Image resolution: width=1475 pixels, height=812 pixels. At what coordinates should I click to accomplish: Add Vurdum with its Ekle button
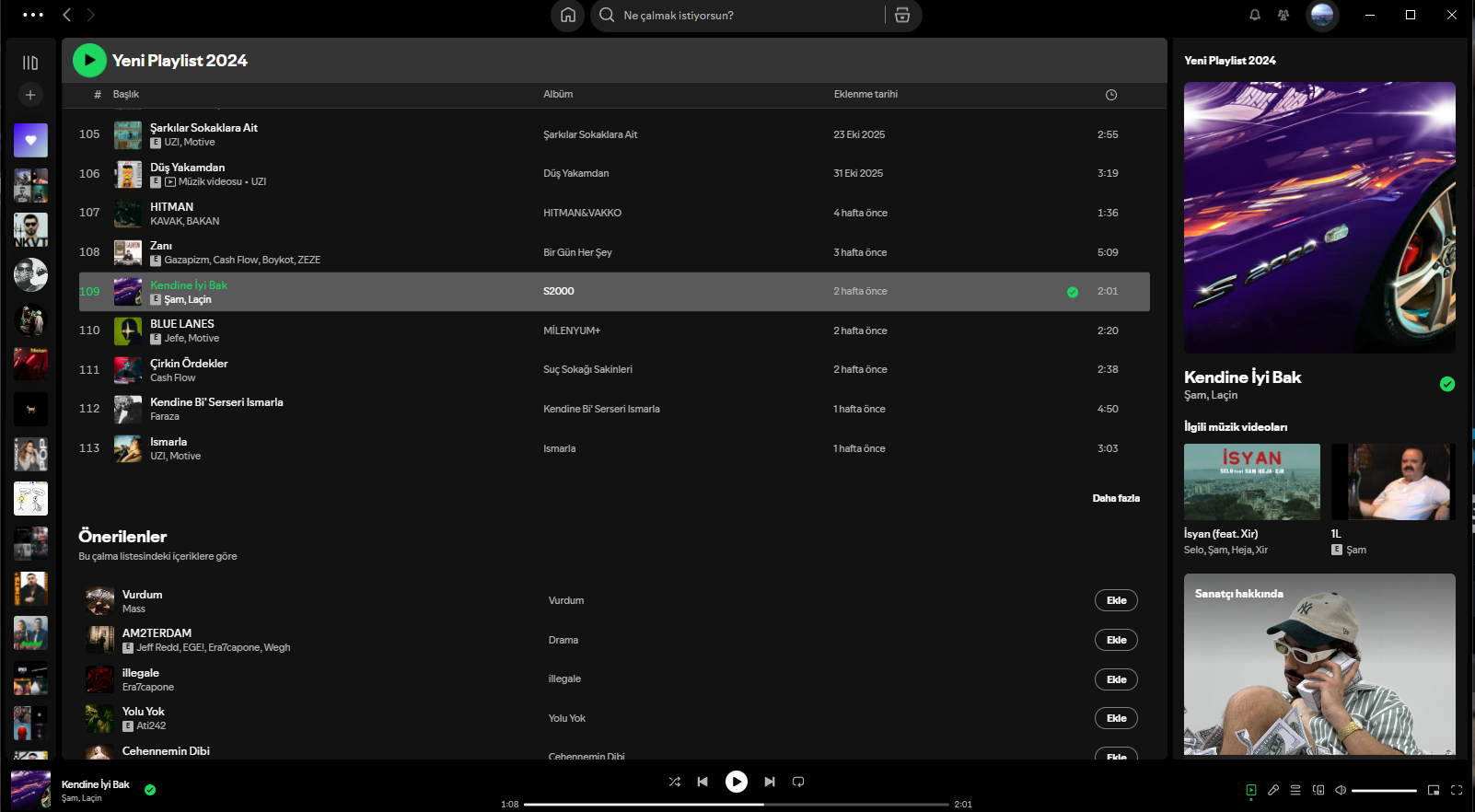1116,600
